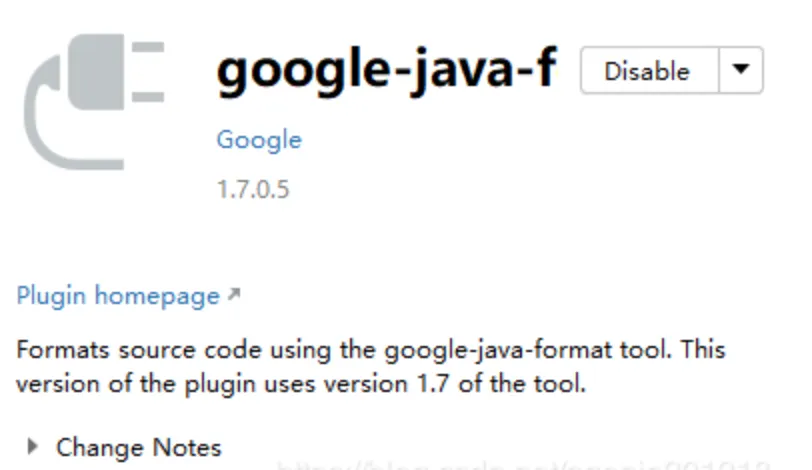The height and width of the screenshot is (470, 812).
Task: Click the version number 1.7.0.5
Action: pyautogui.click(x=253, y=189)
